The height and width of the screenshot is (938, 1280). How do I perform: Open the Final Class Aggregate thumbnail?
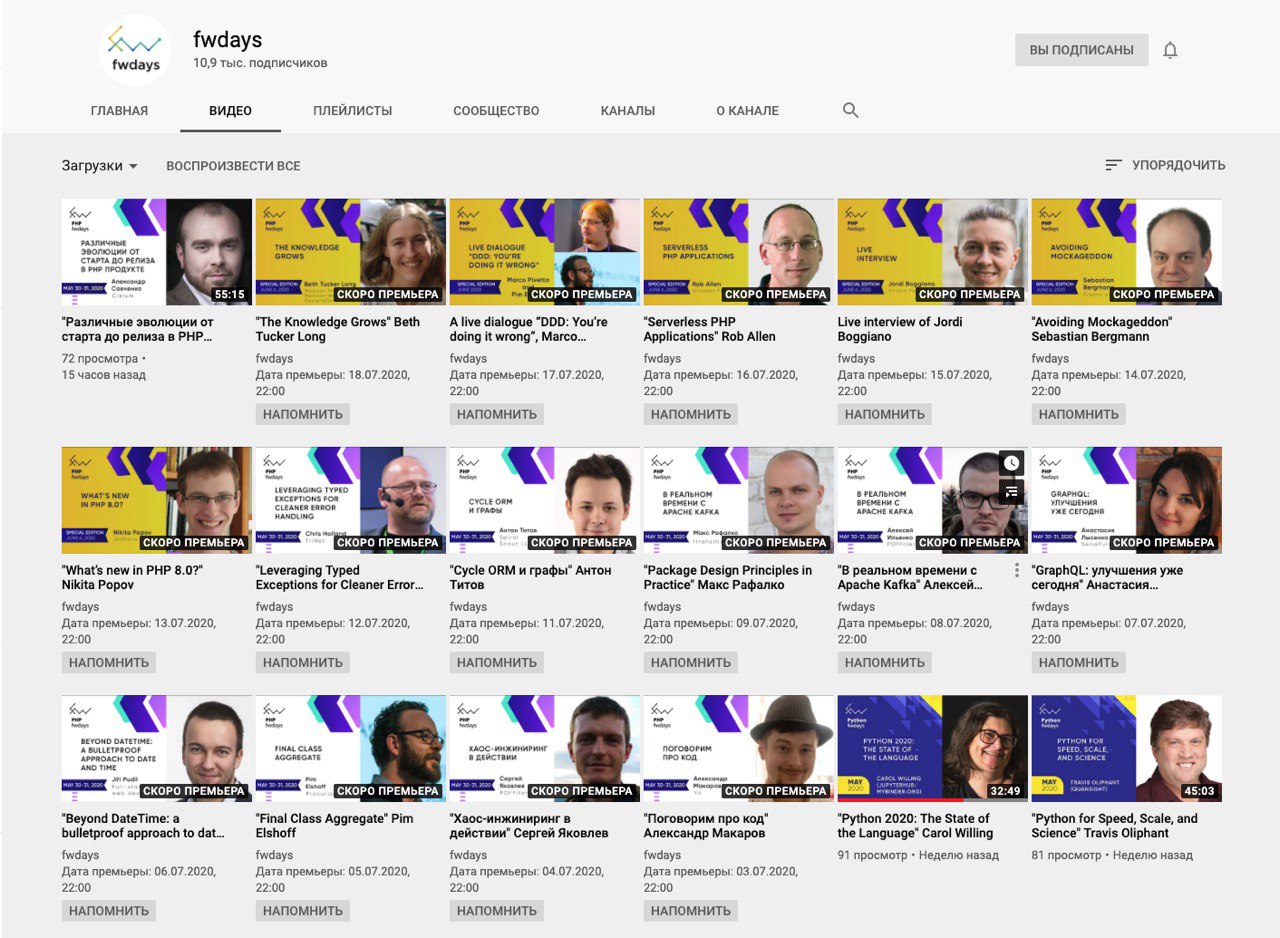(351, 748)
